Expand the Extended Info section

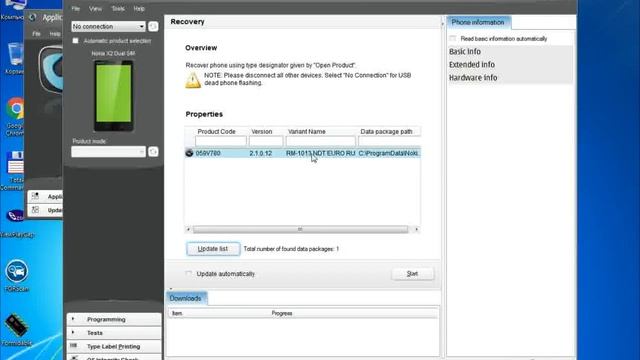(x=510, y=64)
